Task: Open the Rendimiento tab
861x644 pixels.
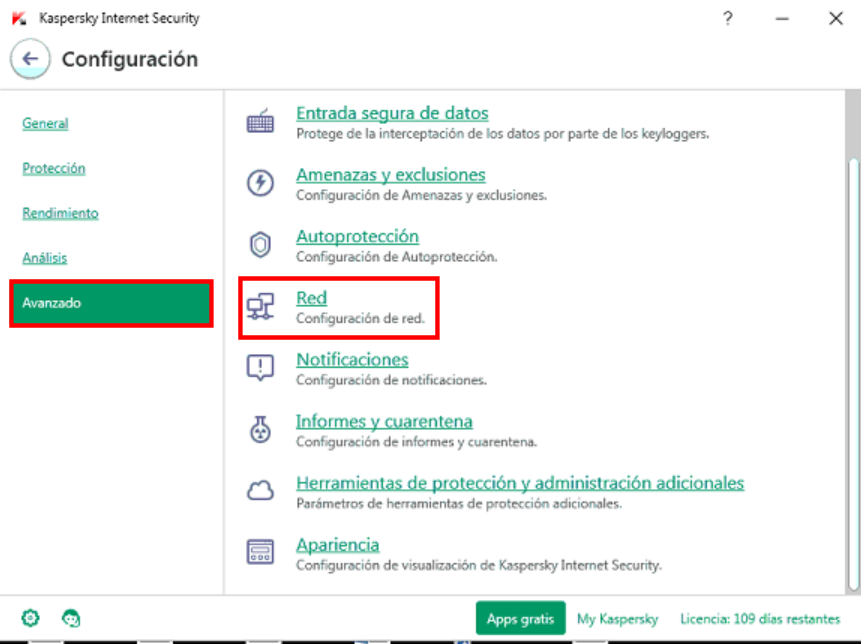Action: point(60,213)
